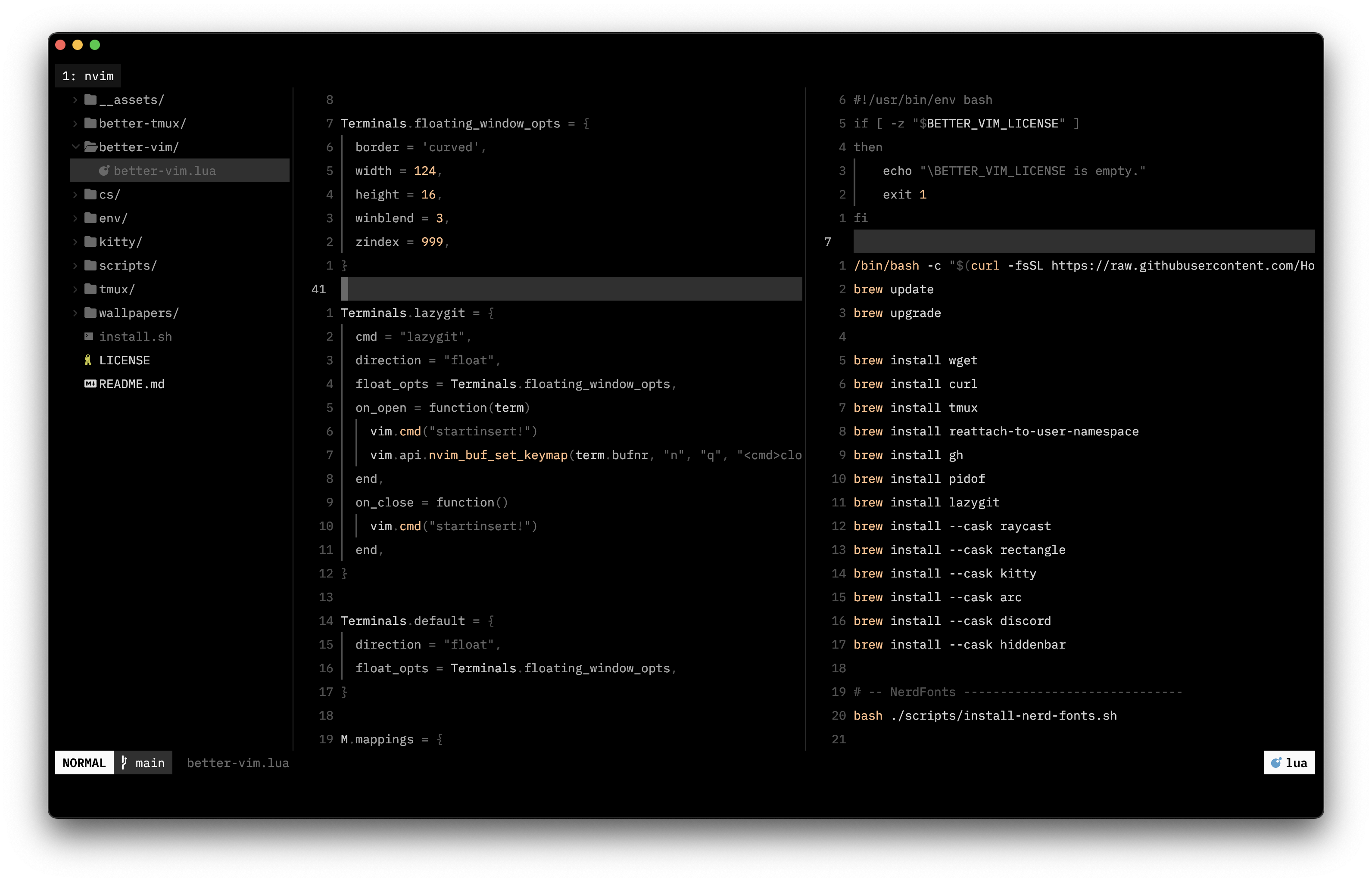
Task: Click the cmd = "lazygit" line
Action: [x=413, y=336]
